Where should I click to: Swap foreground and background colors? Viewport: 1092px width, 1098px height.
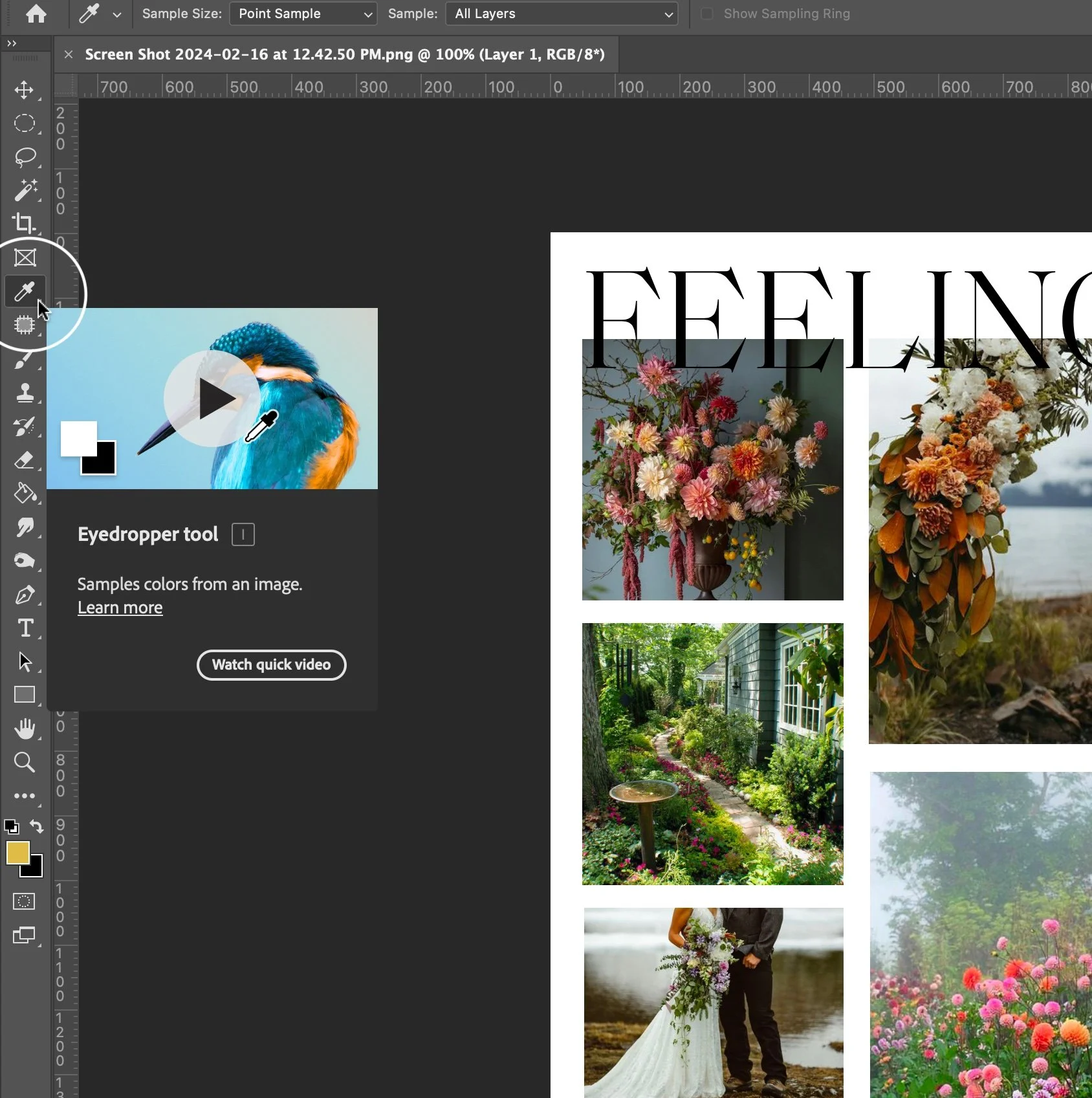37,826
